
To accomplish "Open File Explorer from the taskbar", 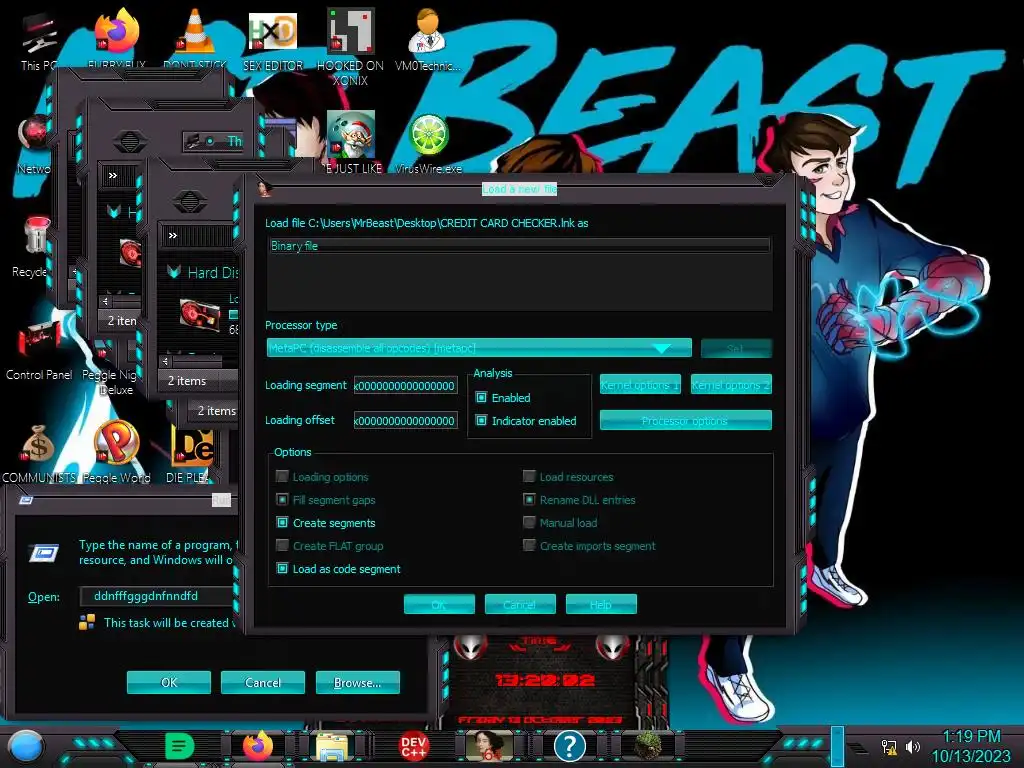I will pyautogui.click(x=332, y=746).
